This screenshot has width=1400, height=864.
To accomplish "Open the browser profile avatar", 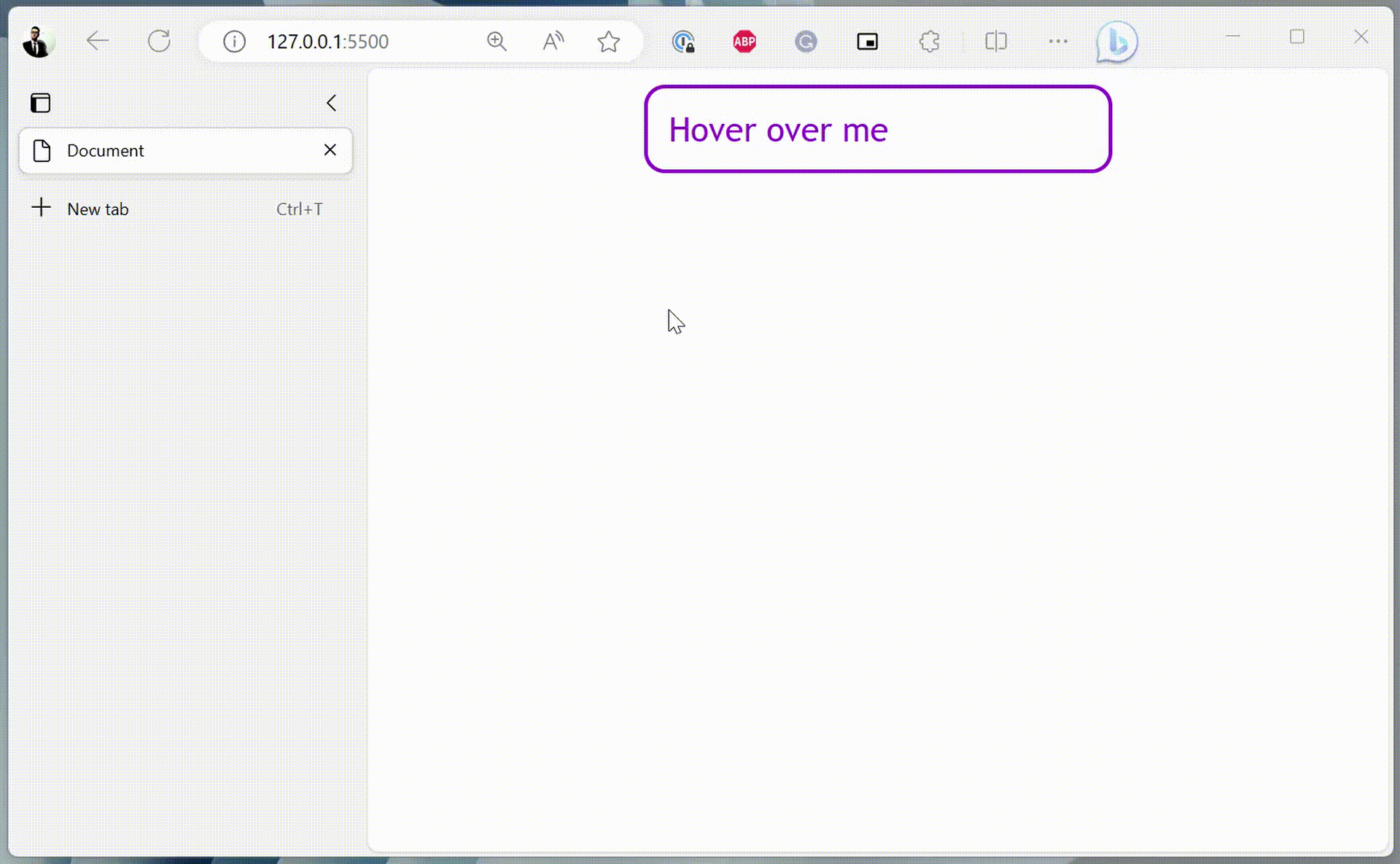I will click(36, 42).
